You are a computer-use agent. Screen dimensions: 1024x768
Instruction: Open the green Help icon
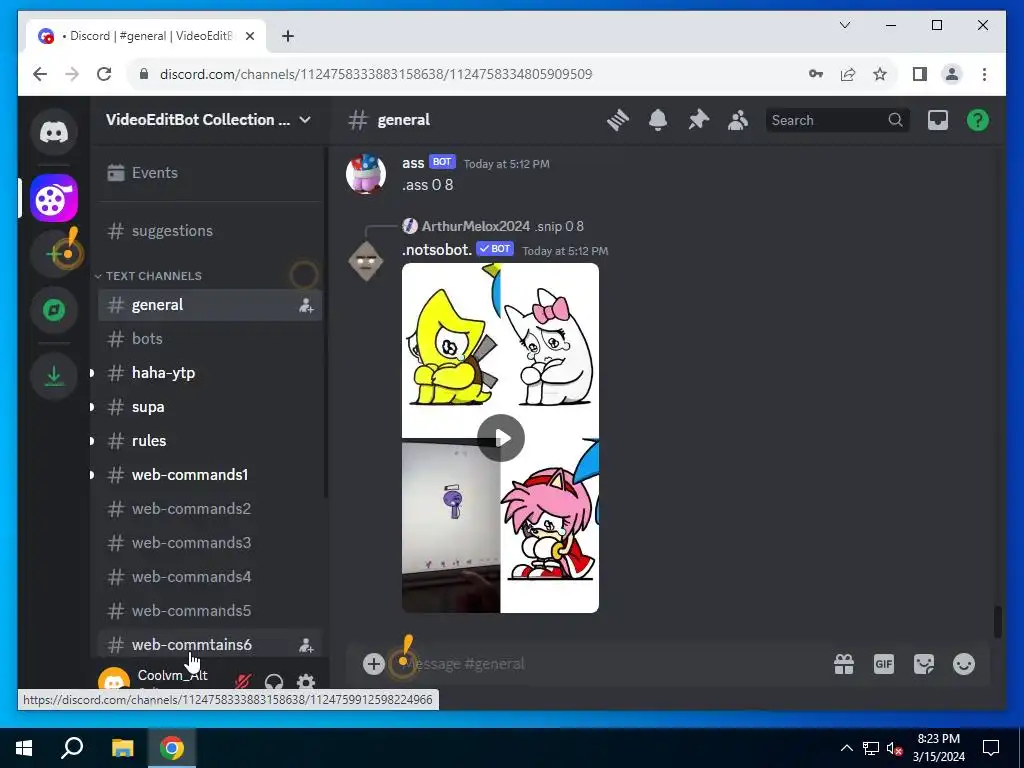click(978, 120)
